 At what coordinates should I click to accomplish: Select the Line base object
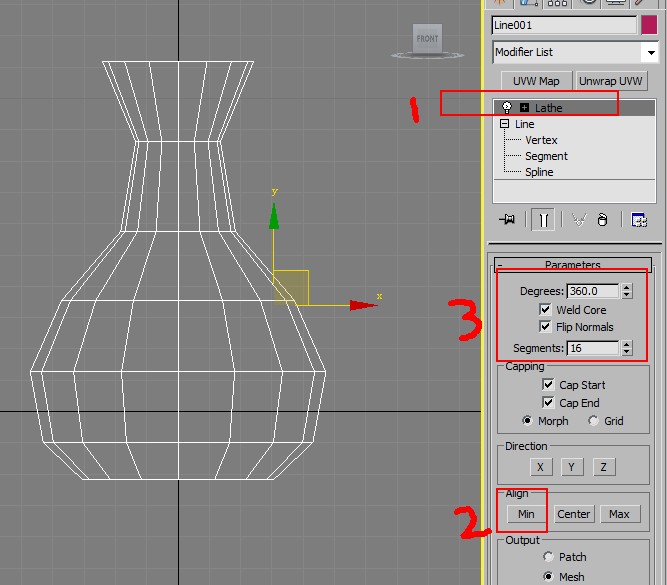coord(524,124)
